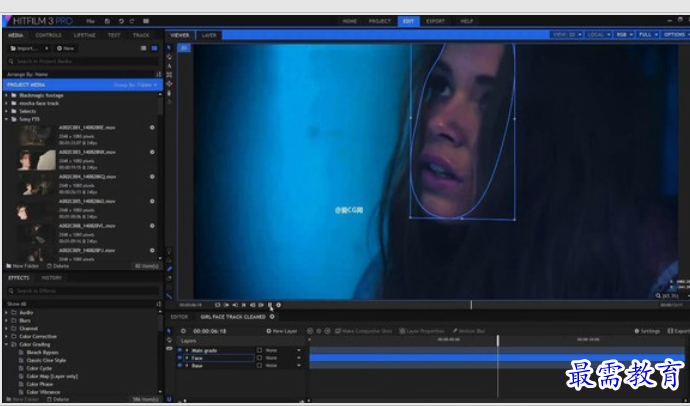Switch media panel to list view
Image resolution: width=690 pixels, height=406 pixels.
point(143,48)
